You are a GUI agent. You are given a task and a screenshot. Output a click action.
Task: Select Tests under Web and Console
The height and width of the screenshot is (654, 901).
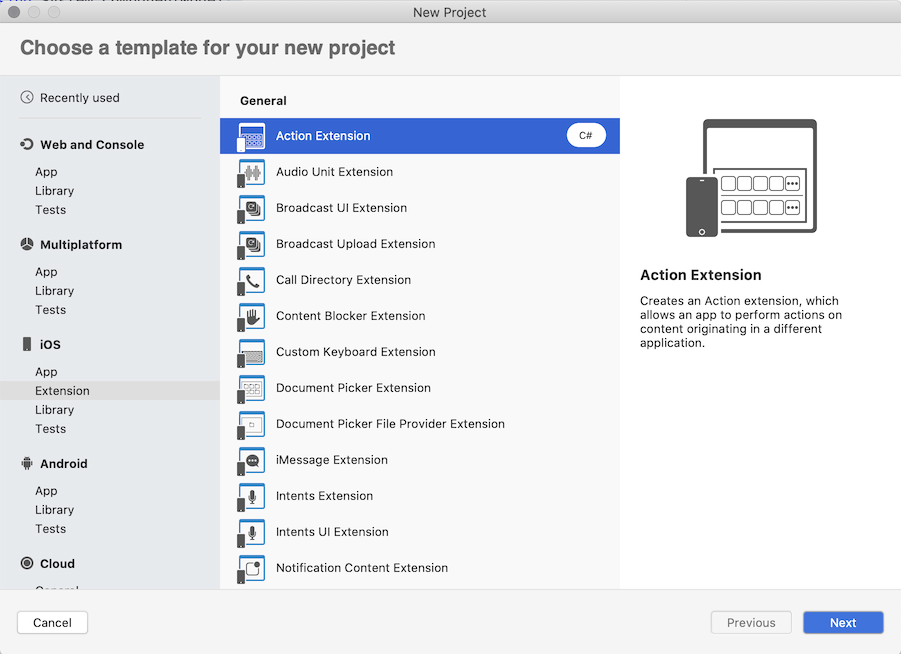click(x=51, y=210)
